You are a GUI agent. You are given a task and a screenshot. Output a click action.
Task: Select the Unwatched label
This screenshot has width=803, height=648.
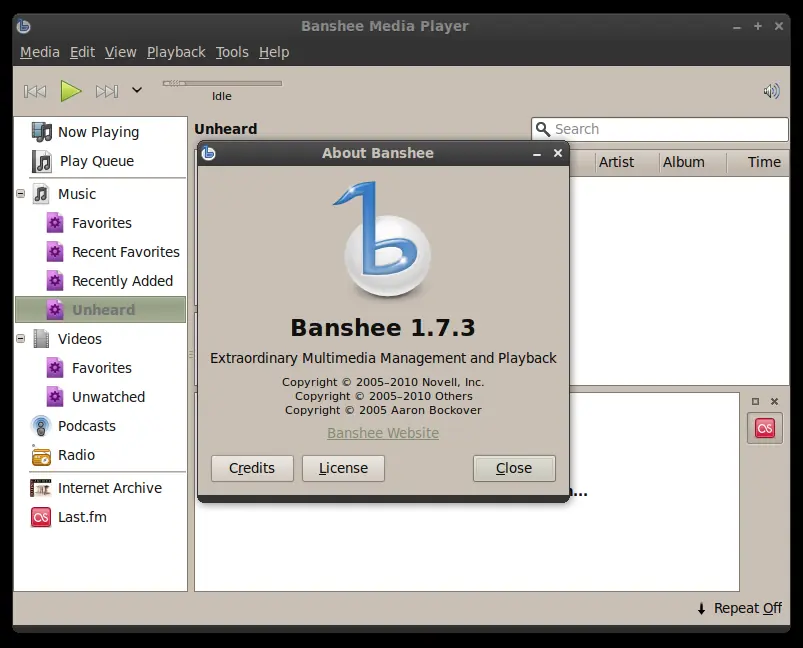tap(109, 397)
